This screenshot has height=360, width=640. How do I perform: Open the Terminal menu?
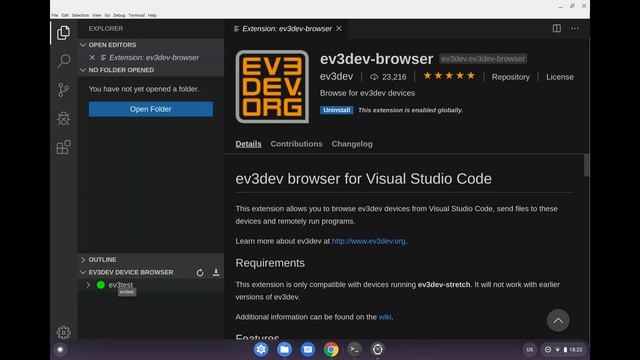click(x=136, y=15)
